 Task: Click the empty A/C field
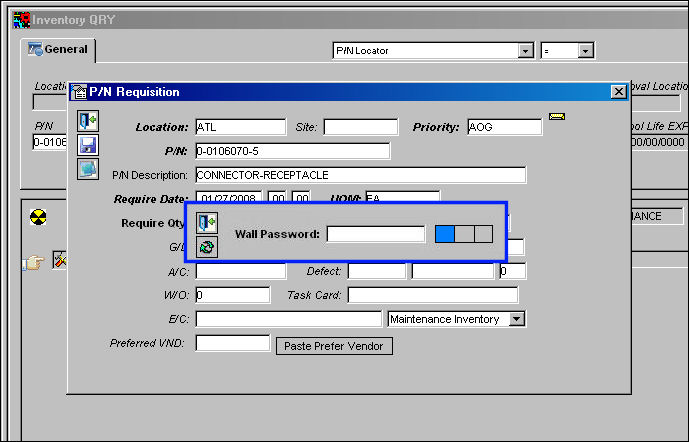241,271
